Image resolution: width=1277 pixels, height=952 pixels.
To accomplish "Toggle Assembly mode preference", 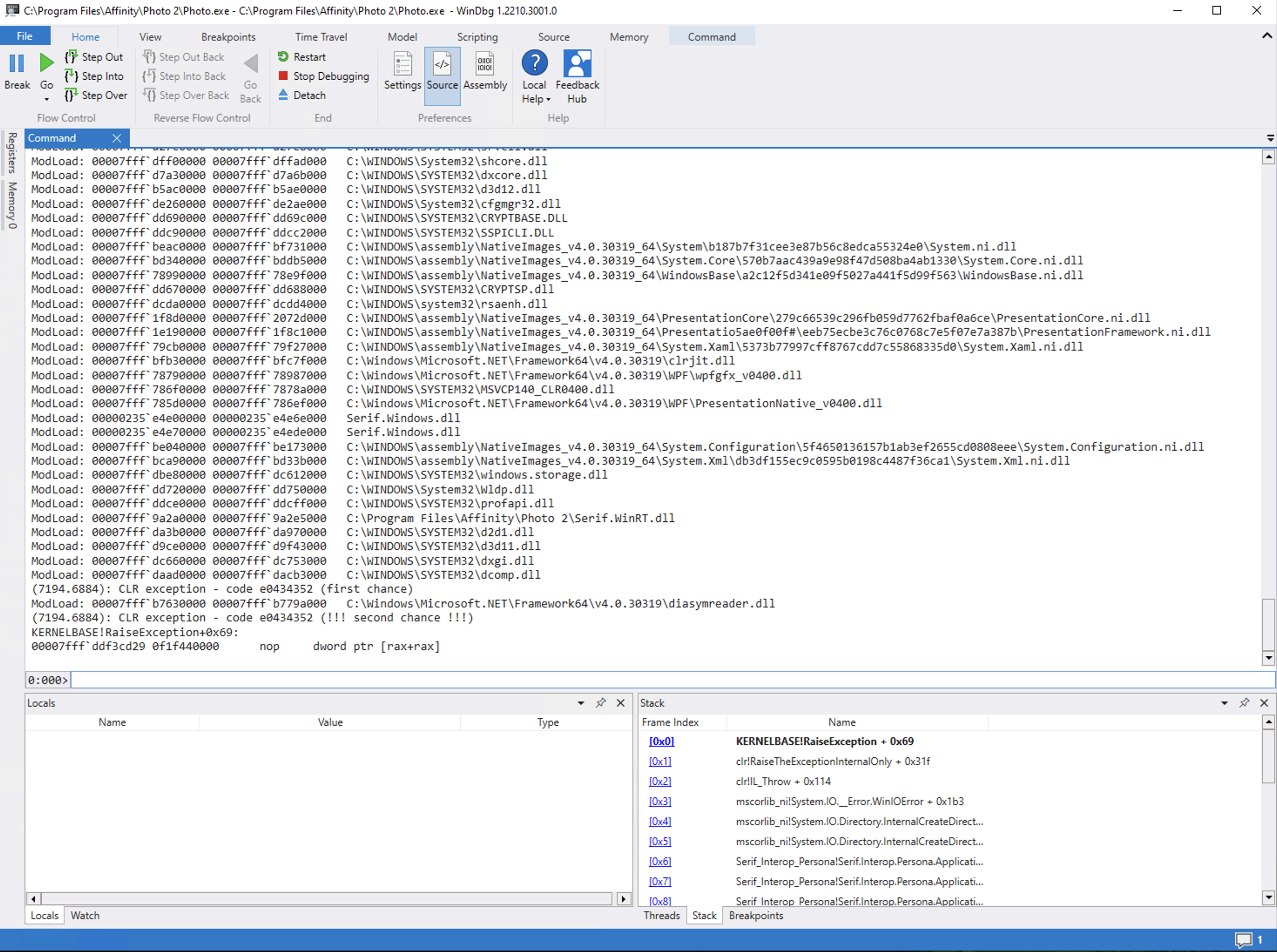I will coord(485,64).
